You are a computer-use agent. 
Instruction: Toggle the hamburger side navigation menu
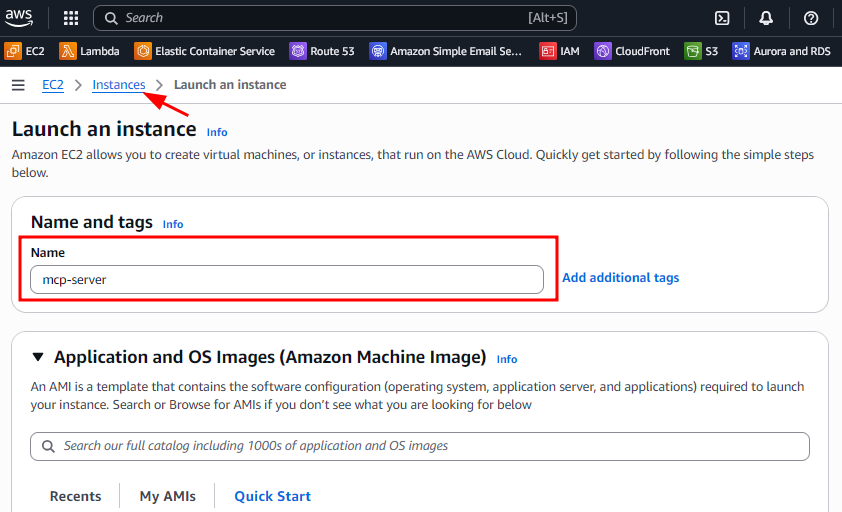(18, 85)
